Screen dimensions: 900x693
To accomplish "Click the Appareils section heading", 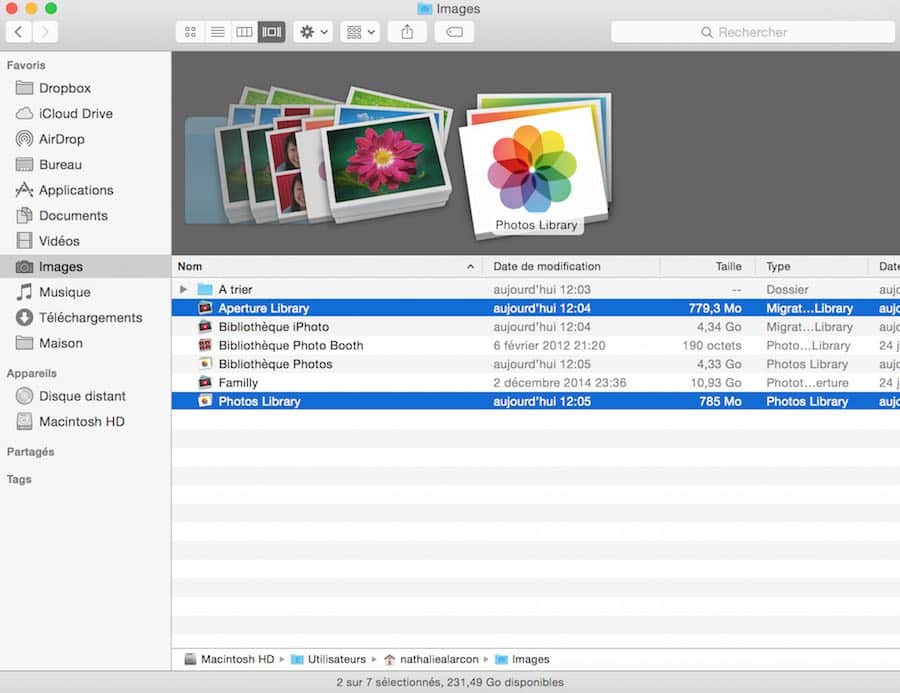I will click(x=32, y=373).
